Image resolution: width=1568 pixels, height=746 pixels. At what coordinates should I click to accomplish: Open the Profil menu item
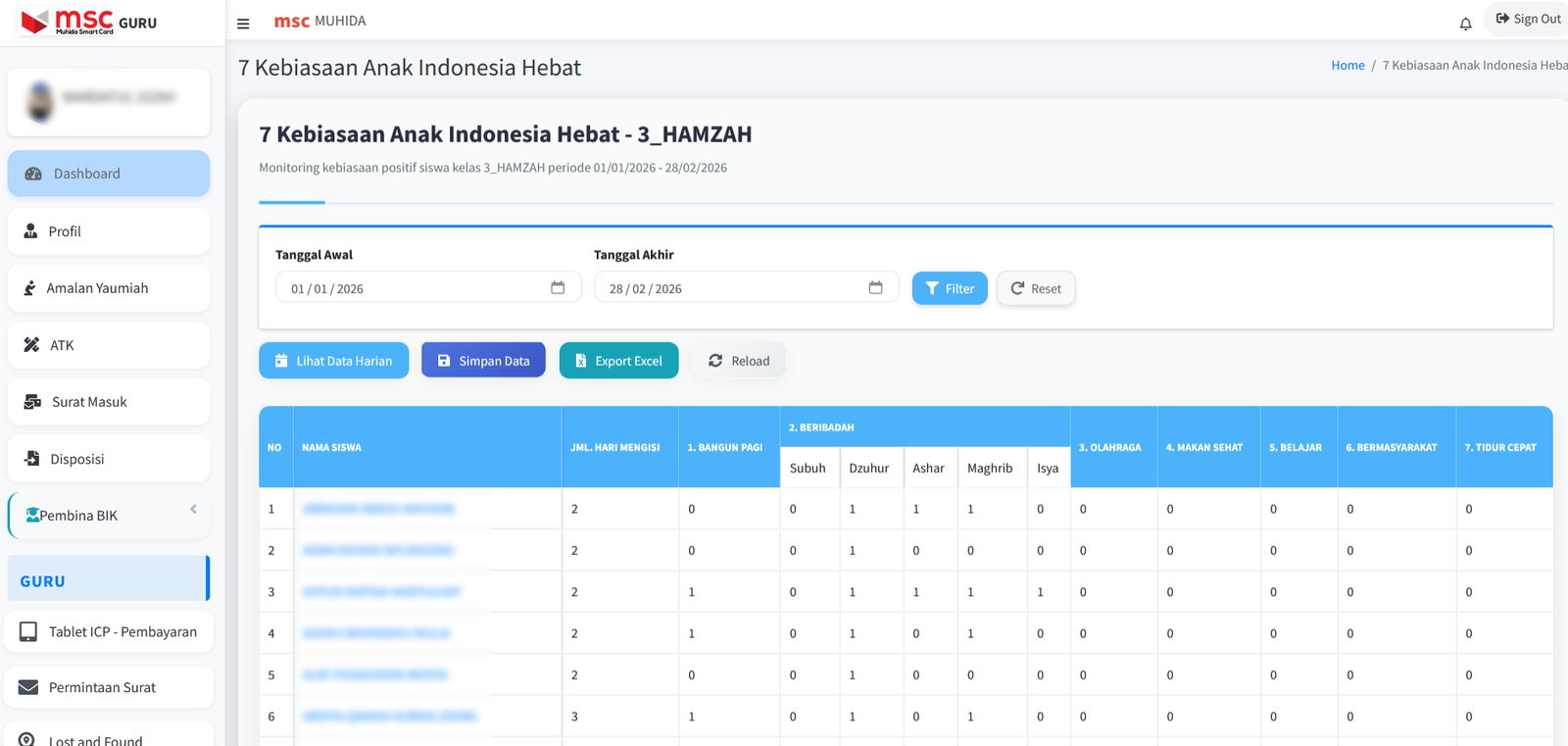(x=109, y=231)
